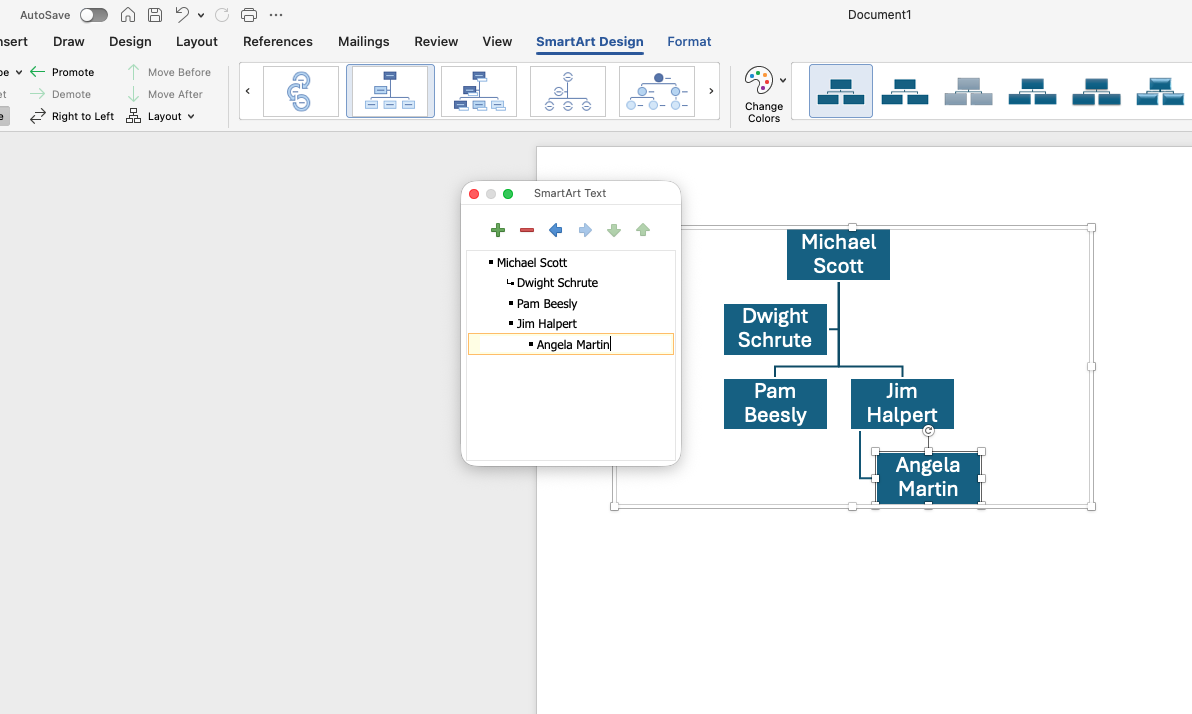1192x714 pixels.
Task: Click the Change Colors palette icon
Action: point(758,80)
